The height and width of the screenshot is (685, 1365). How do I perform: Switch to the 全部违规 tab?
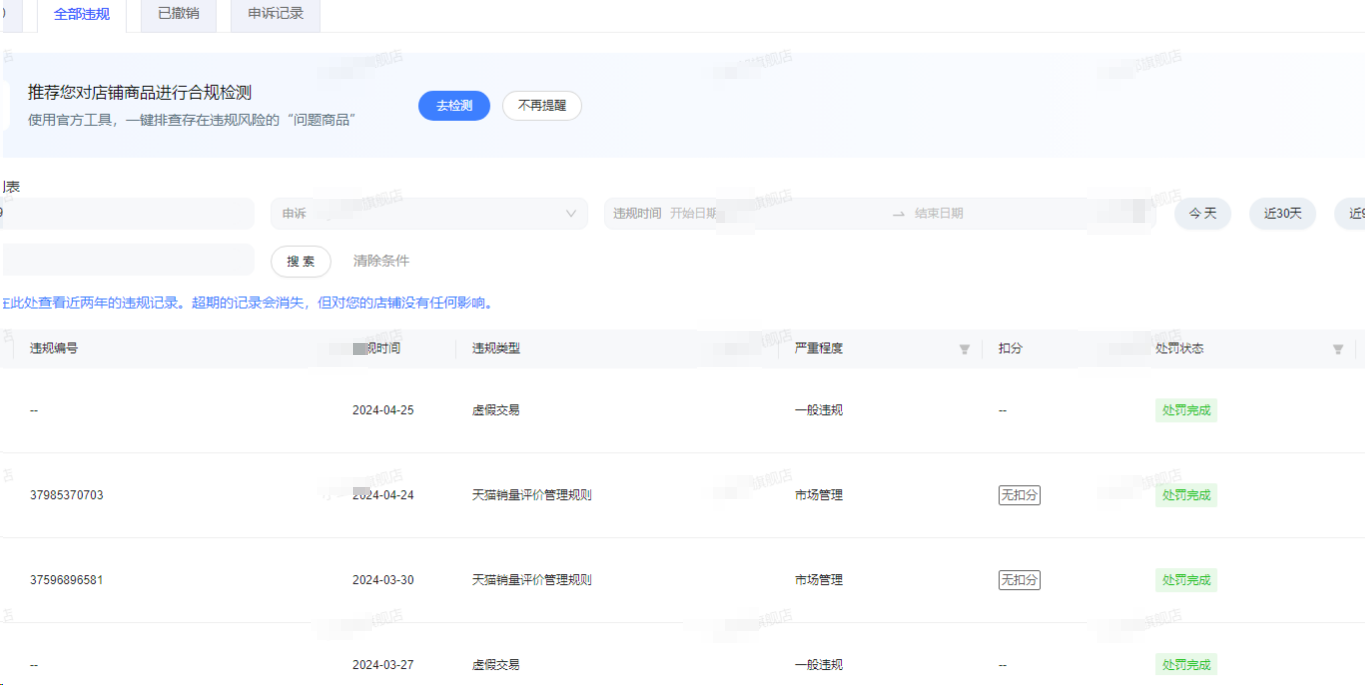82,15
